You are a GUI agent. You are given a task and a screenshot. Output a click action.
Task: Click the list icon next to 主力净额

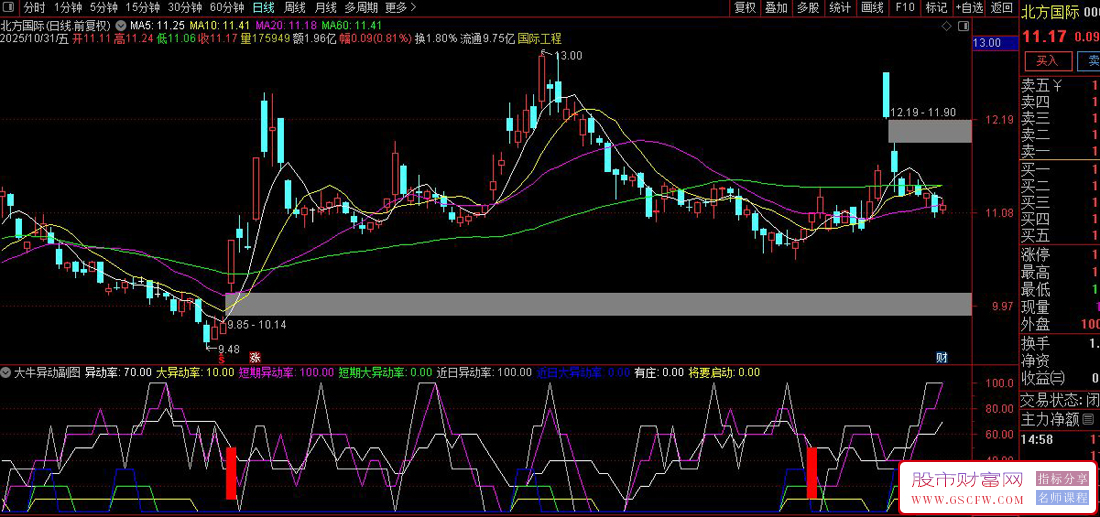pyautogui.click(x=1088, y=419)
